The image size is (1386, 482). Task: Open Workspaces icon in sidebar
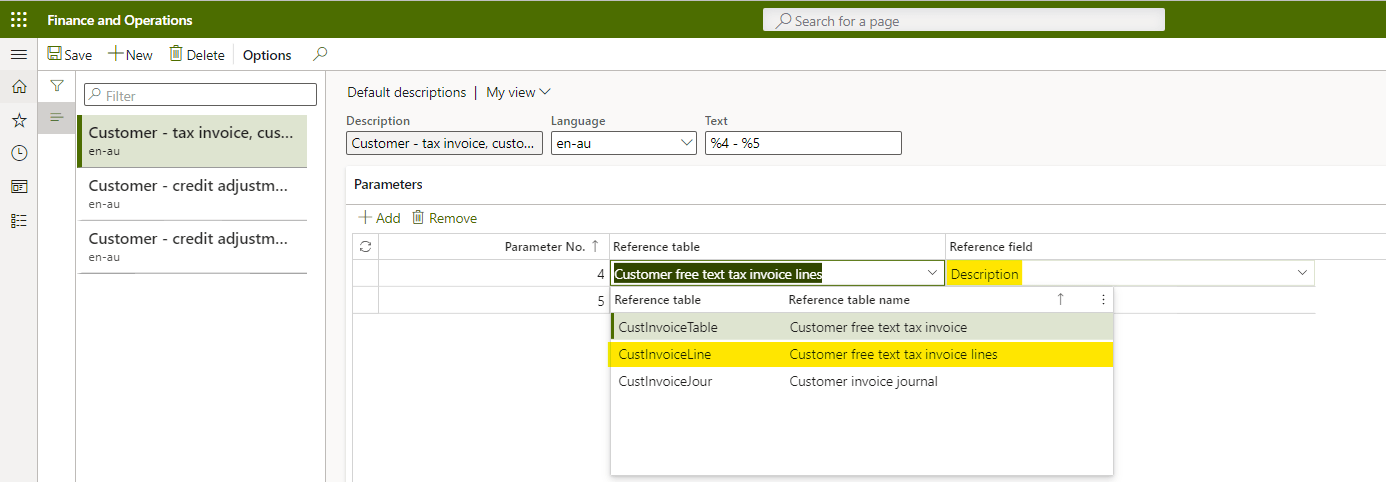(19, 187)
